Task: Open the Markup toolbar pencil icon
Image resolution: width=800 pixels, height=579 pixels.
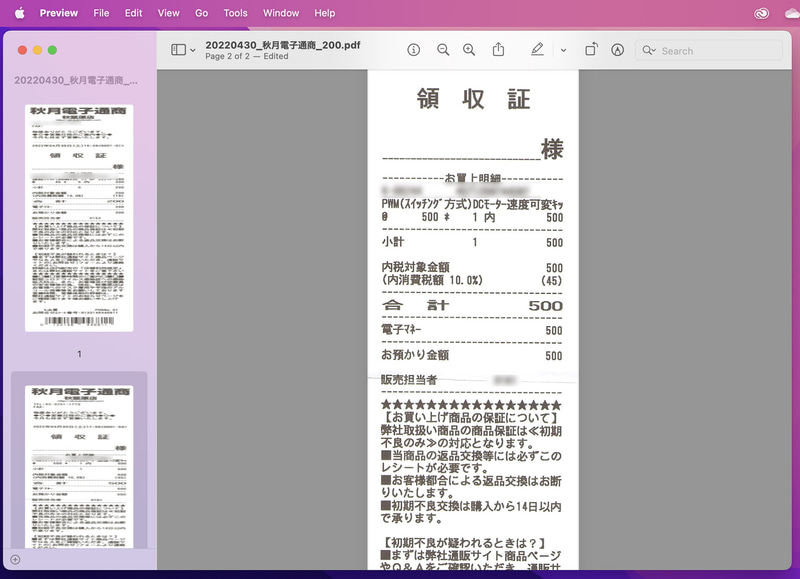Action: 537,50
